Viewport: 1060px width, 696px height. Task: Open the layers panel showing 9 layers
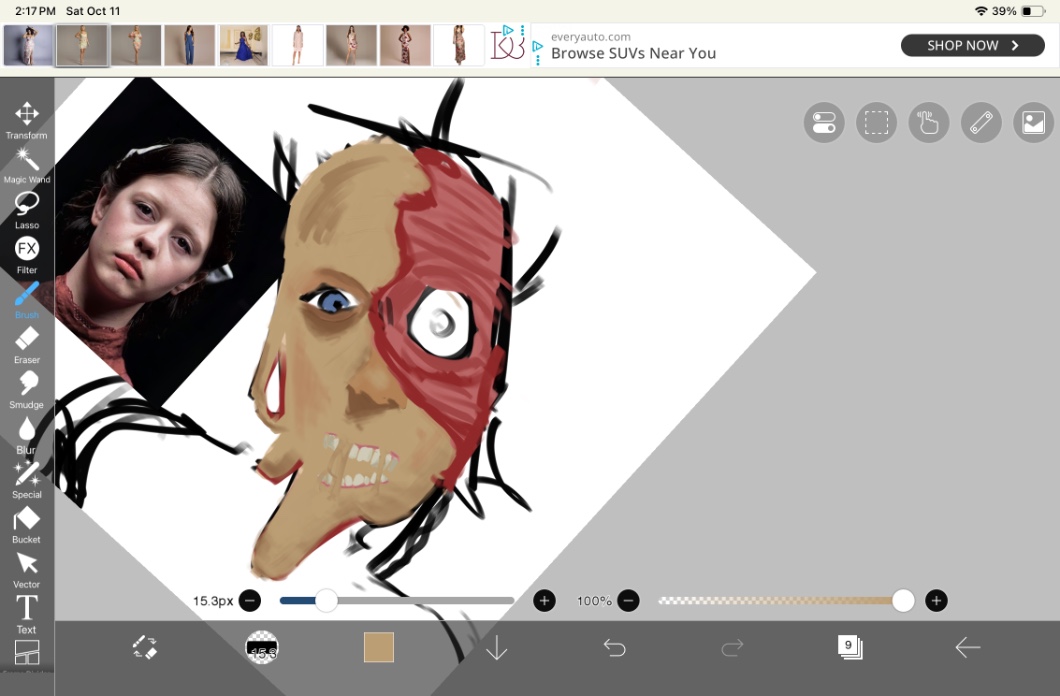(849, 647)
